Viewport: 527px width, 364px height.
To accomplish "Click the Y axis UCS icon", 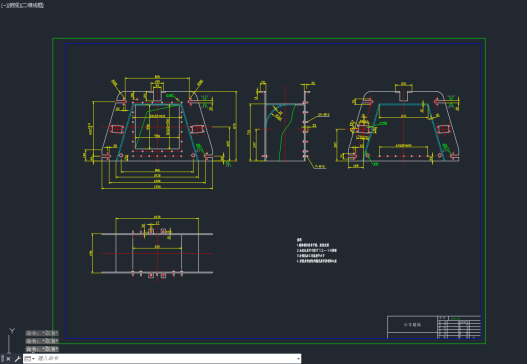I will 12,331.
